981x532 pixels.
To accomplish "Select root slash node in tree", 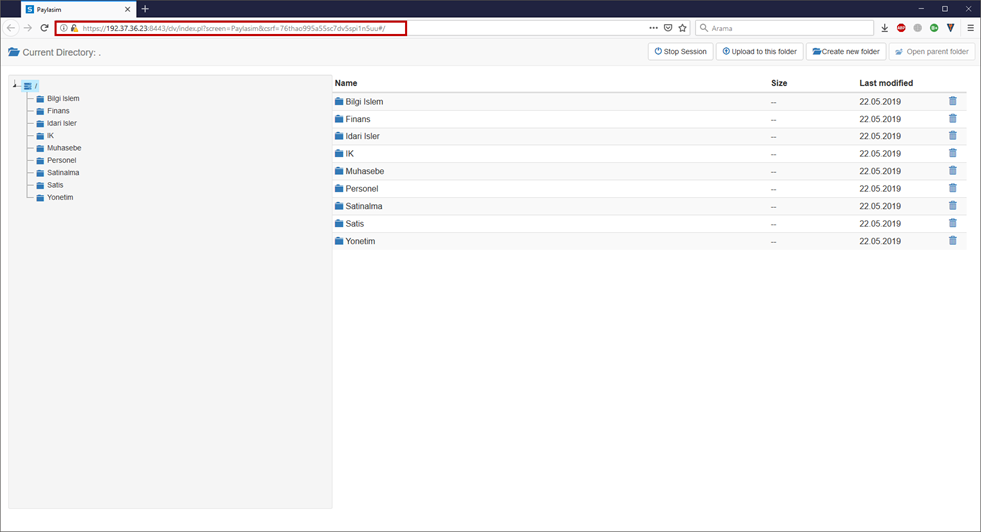I will coord(31,86).
